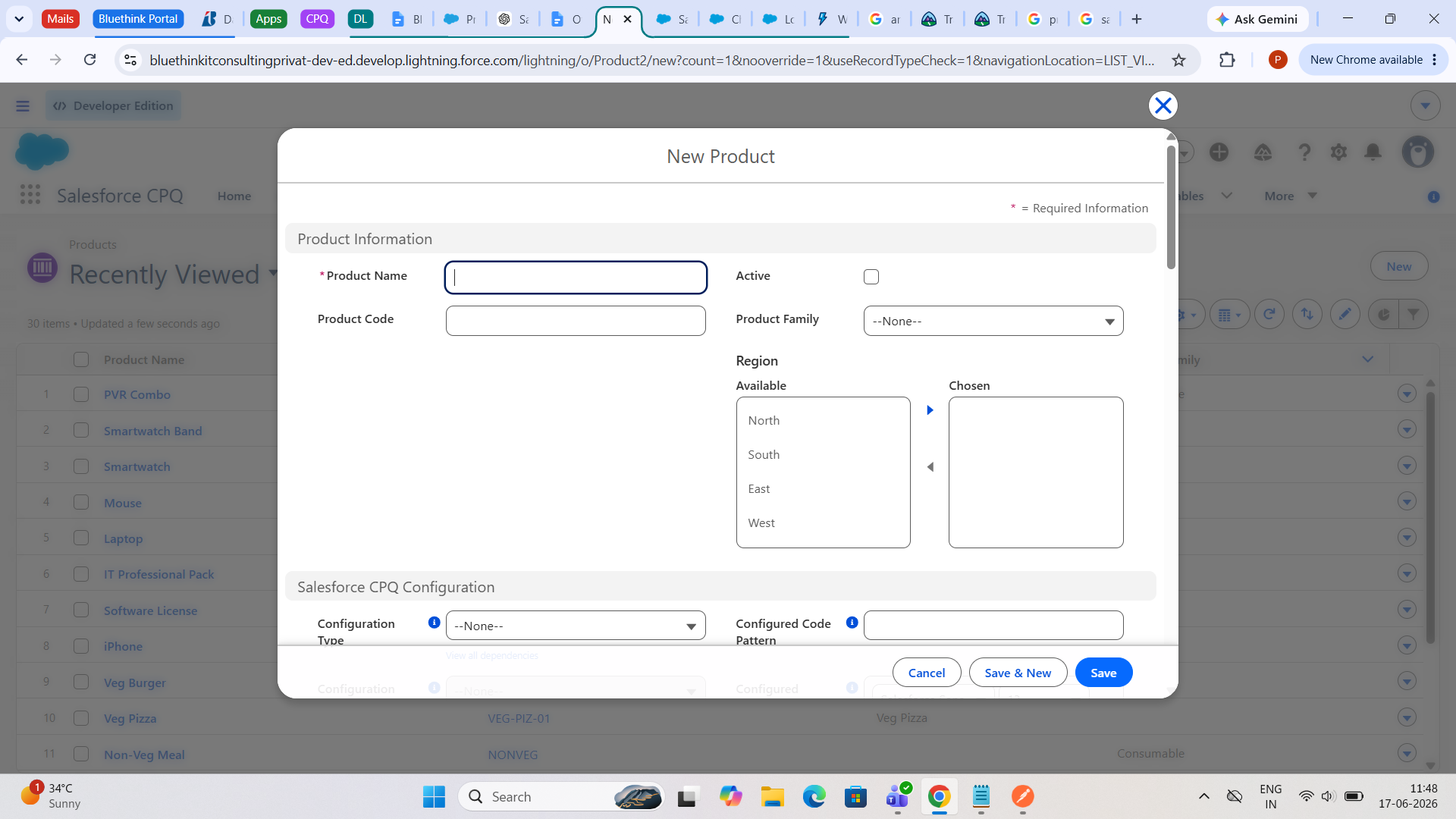The height and width of the screenshot is (819, 1456).
Task: Cancel the New Product form
Action: (x=927, y=673)
